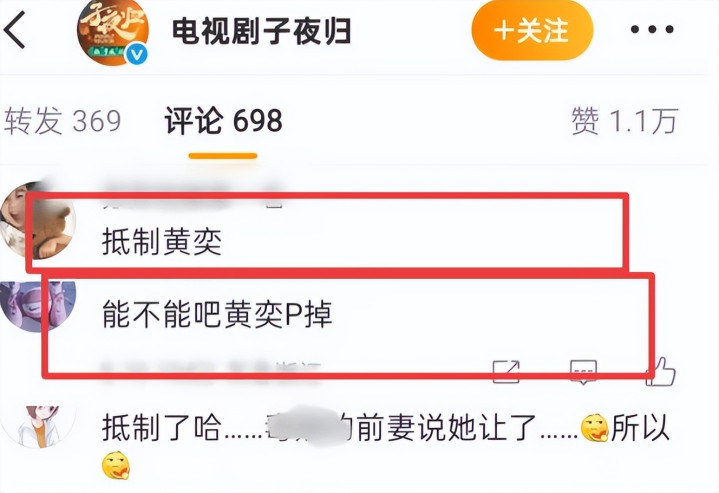Switch to the 赞 1.1万 tab
The width and height of the screenshot is (719, 493).
[x=625, y=121]
